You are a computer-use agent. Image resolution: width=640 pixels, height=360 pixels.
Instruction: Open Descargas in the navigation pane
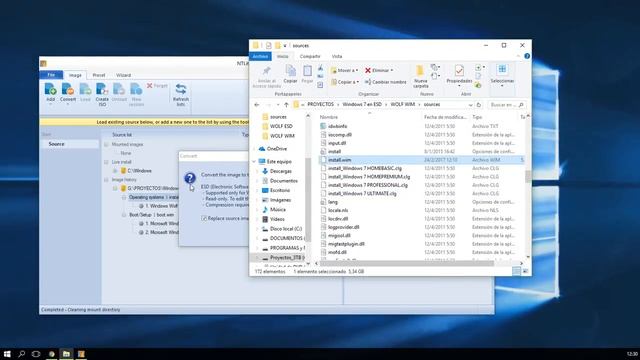(x=280, y=171)
